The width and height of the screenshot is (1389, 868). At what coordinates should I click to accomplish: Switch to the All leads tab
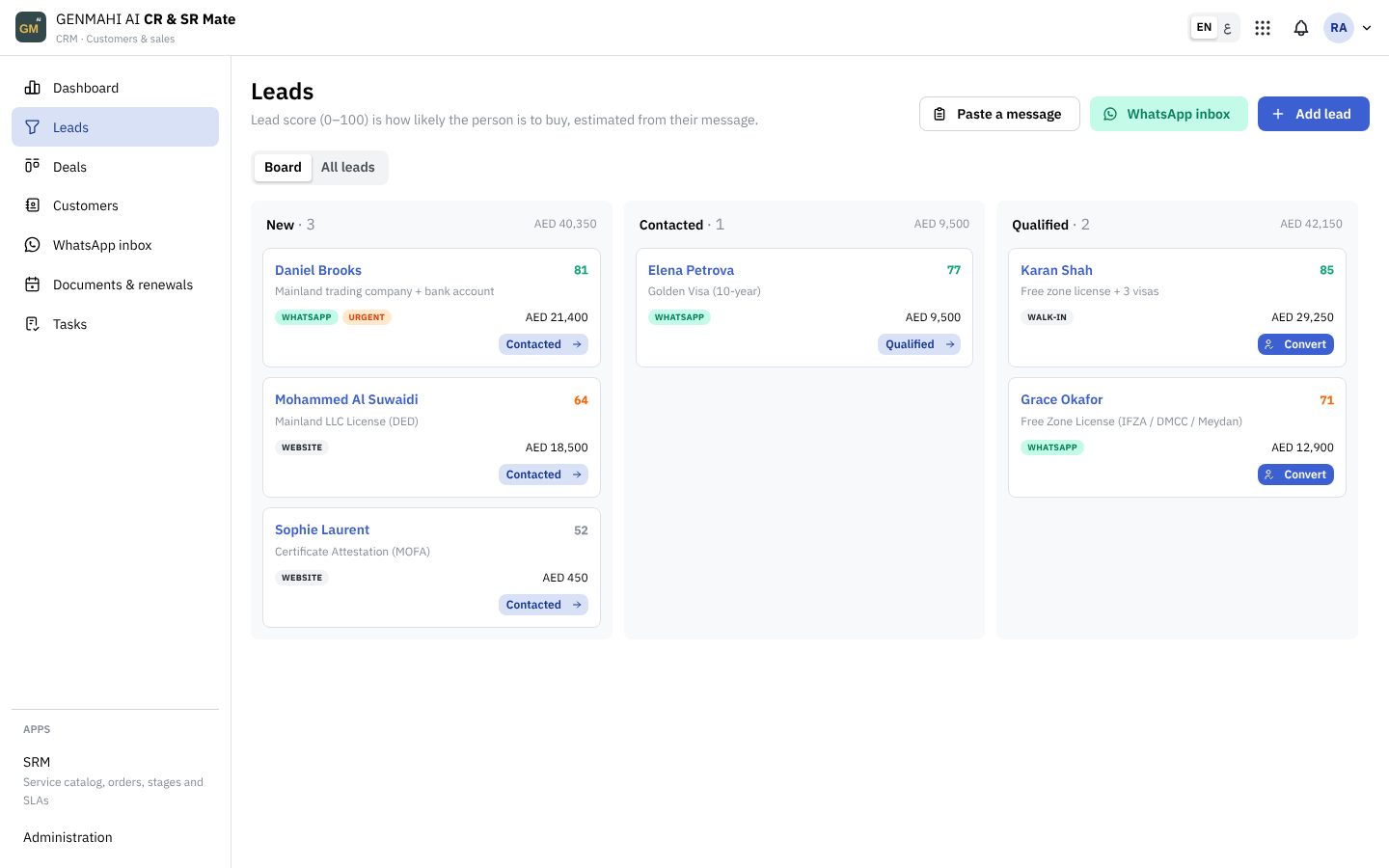[348, 167]
